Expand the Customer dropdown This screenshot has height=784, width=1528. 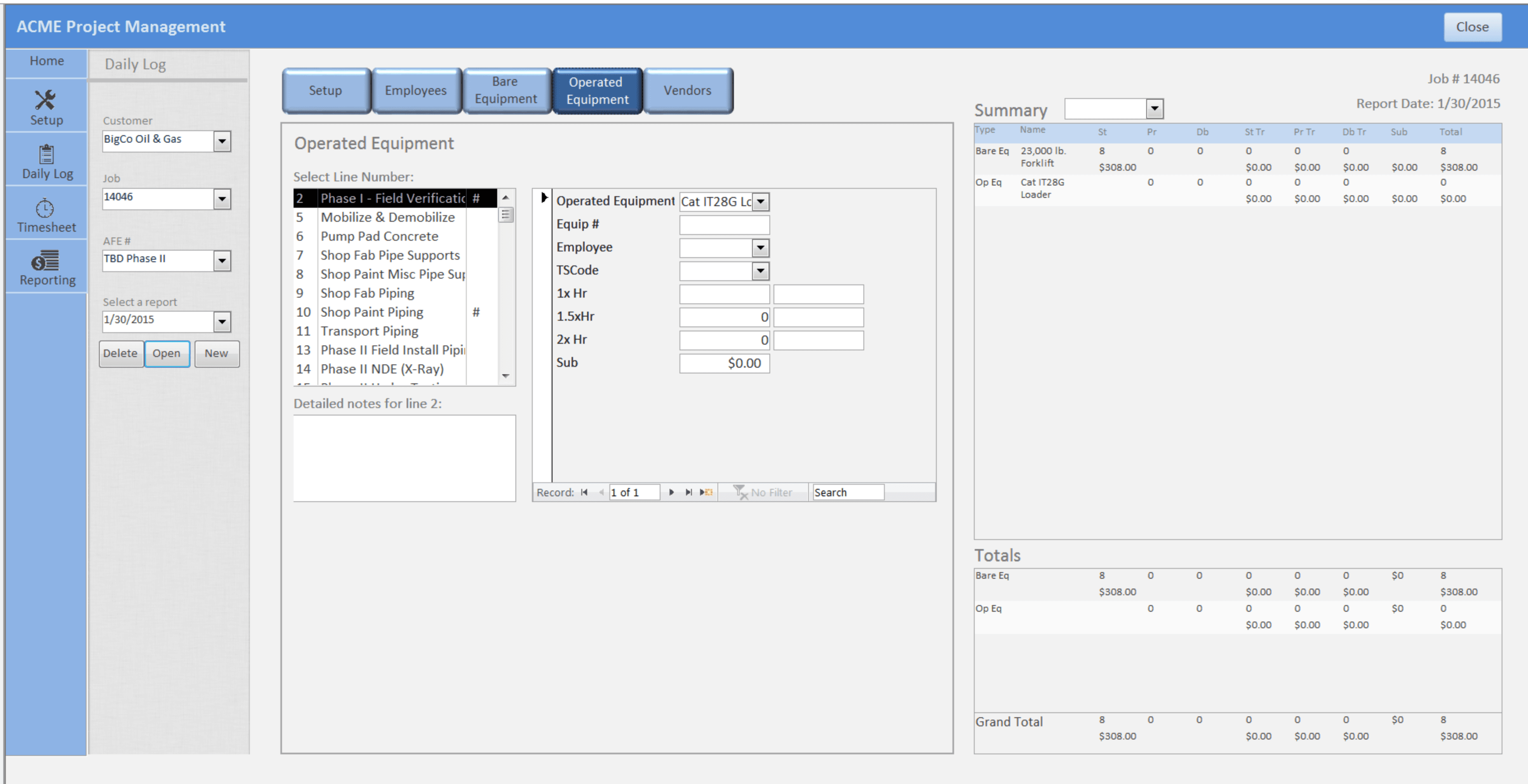[x=222, y=141]
